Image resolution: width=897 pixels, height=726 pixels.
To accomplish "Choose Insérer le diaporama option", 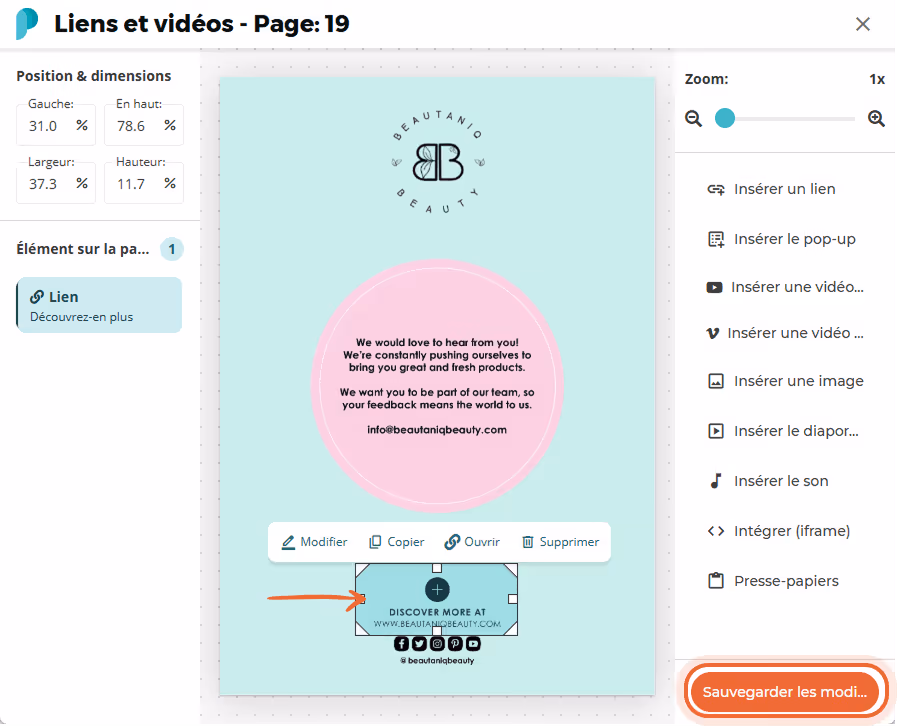I will (x=784, y=431).
